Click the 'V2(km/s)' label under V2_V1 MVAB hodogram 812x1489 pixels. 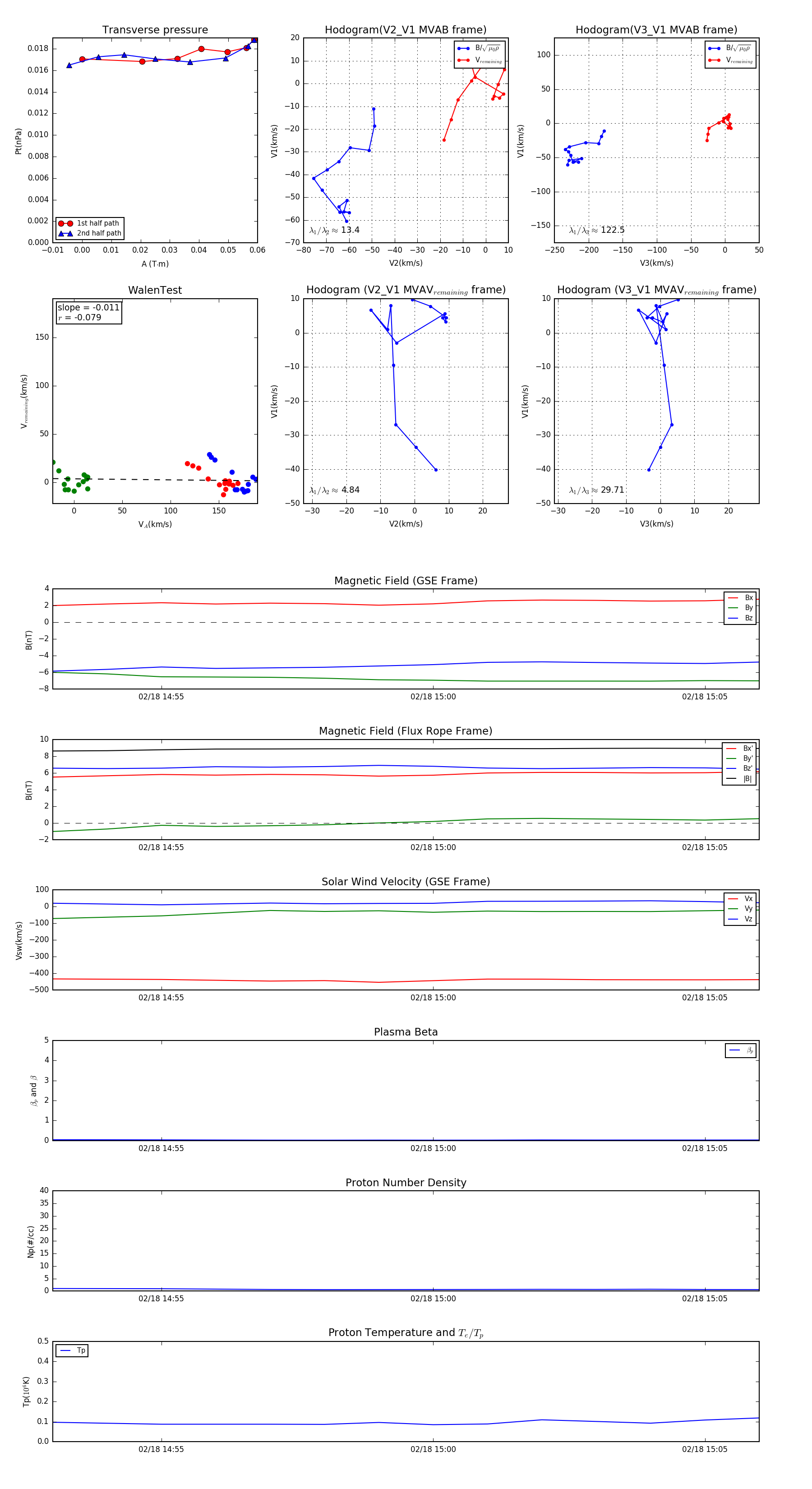click(406, 263)
